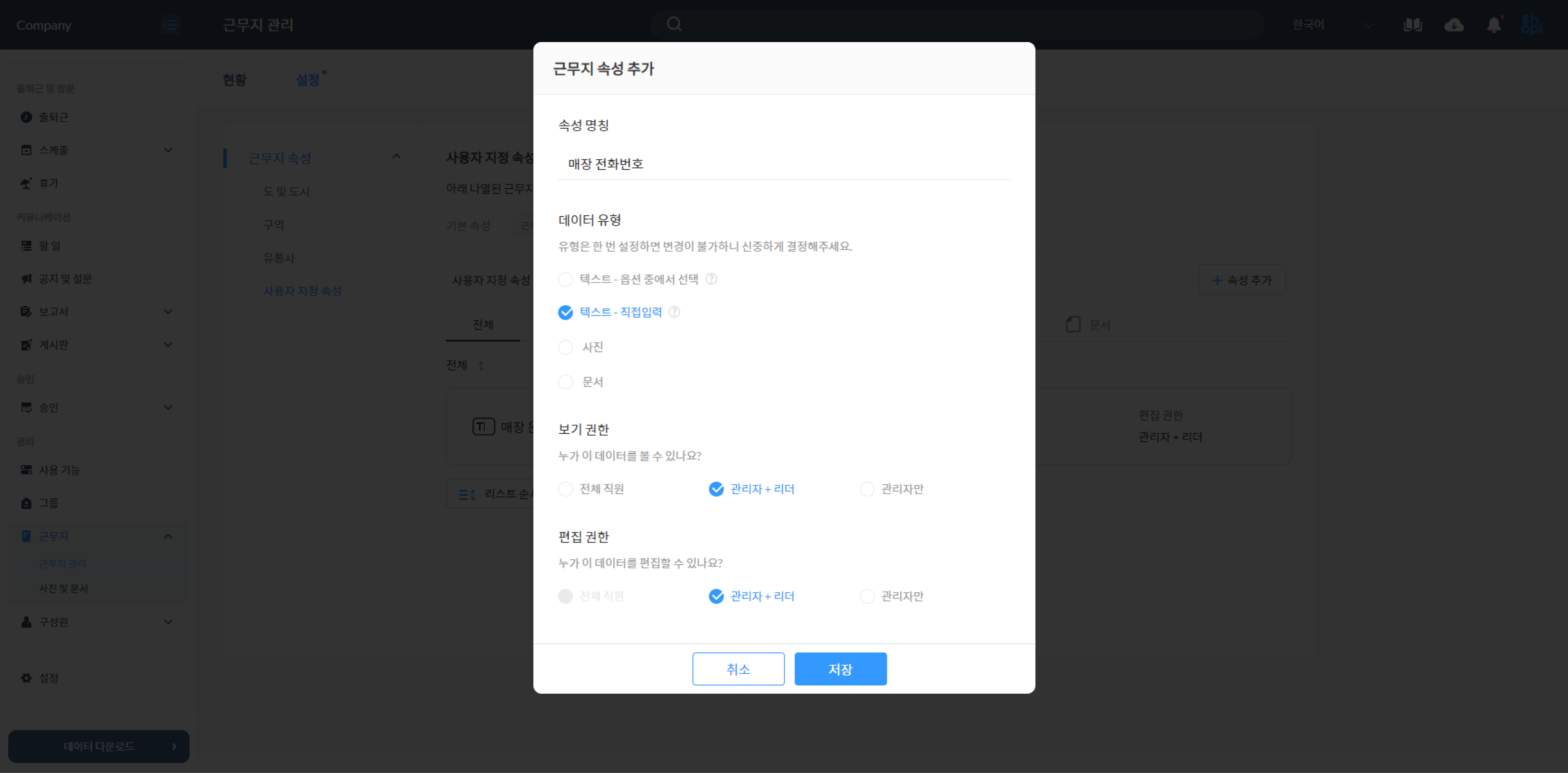Open the notification bell icon
Viewport: 1568px width, 773px height.
click(1494, 25)
